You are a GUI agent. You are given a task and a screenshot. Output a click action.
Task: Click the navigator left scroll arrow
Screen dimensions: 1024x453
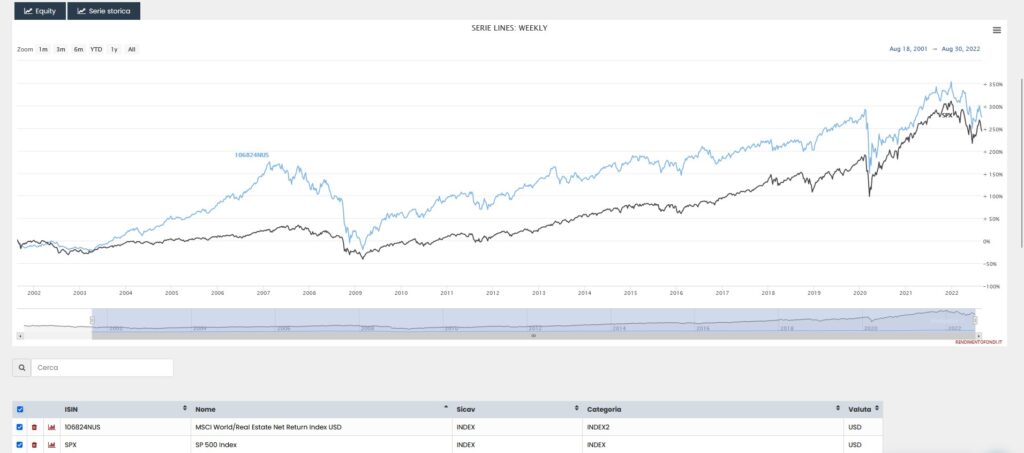click(x=21, y=335)
